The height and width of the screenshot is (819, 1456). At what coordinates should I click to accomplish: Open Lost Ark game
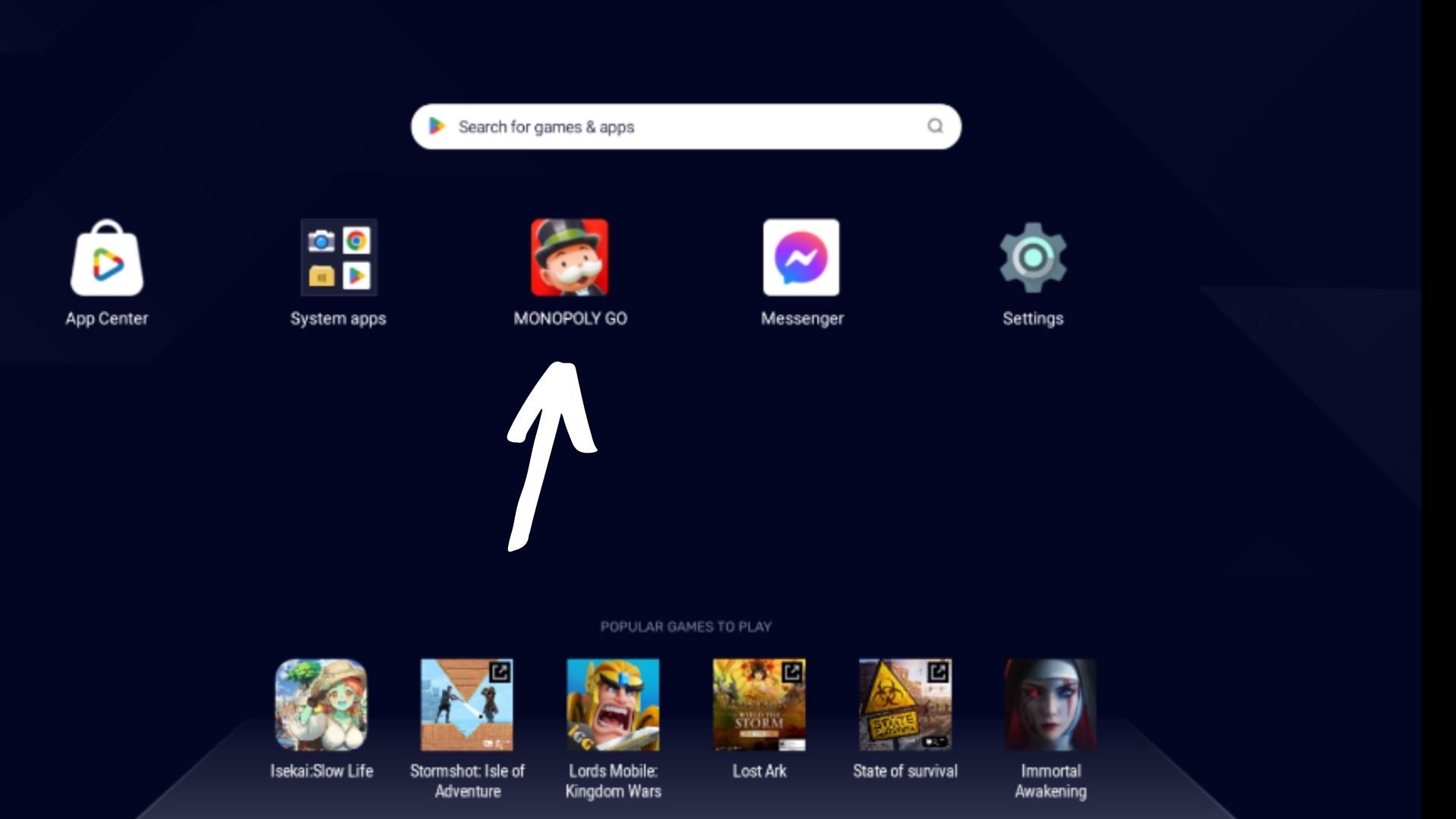pos(760,704)
